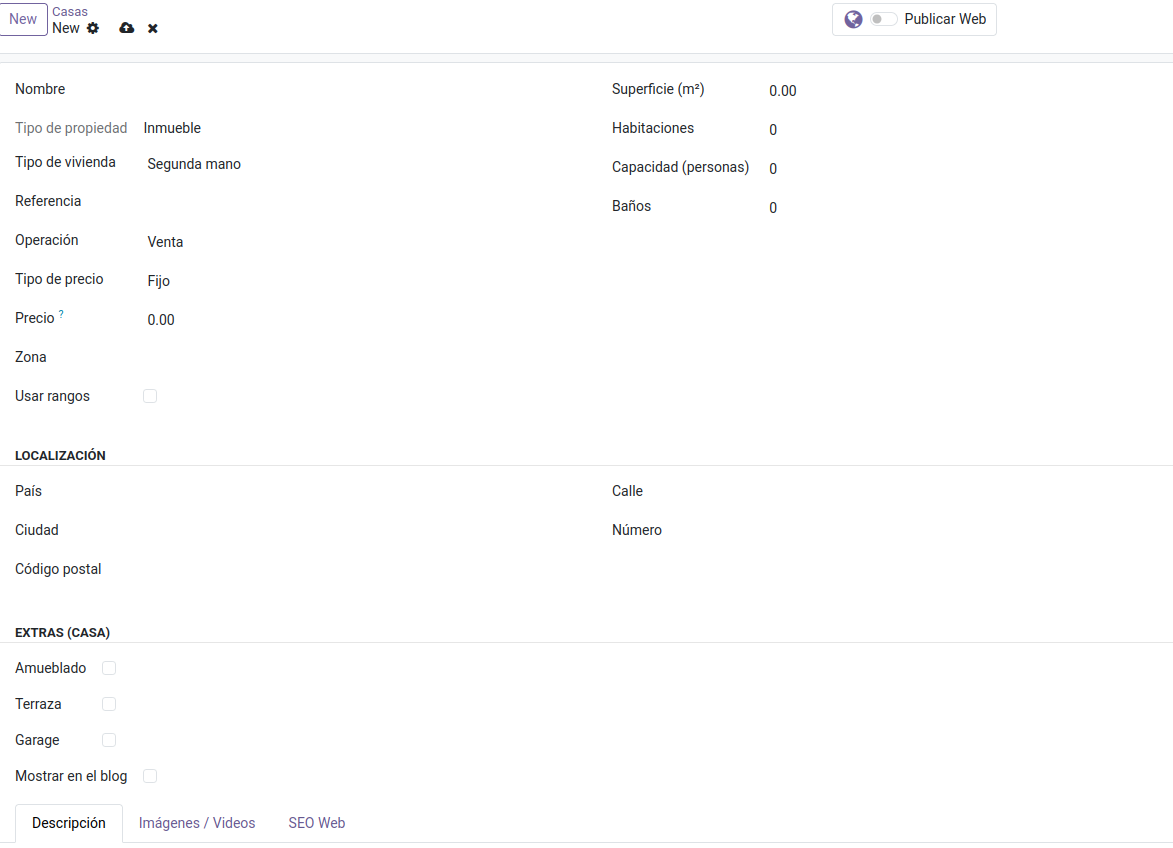
Task: Select the Descripción tab
Action: (x=68, y=822)
